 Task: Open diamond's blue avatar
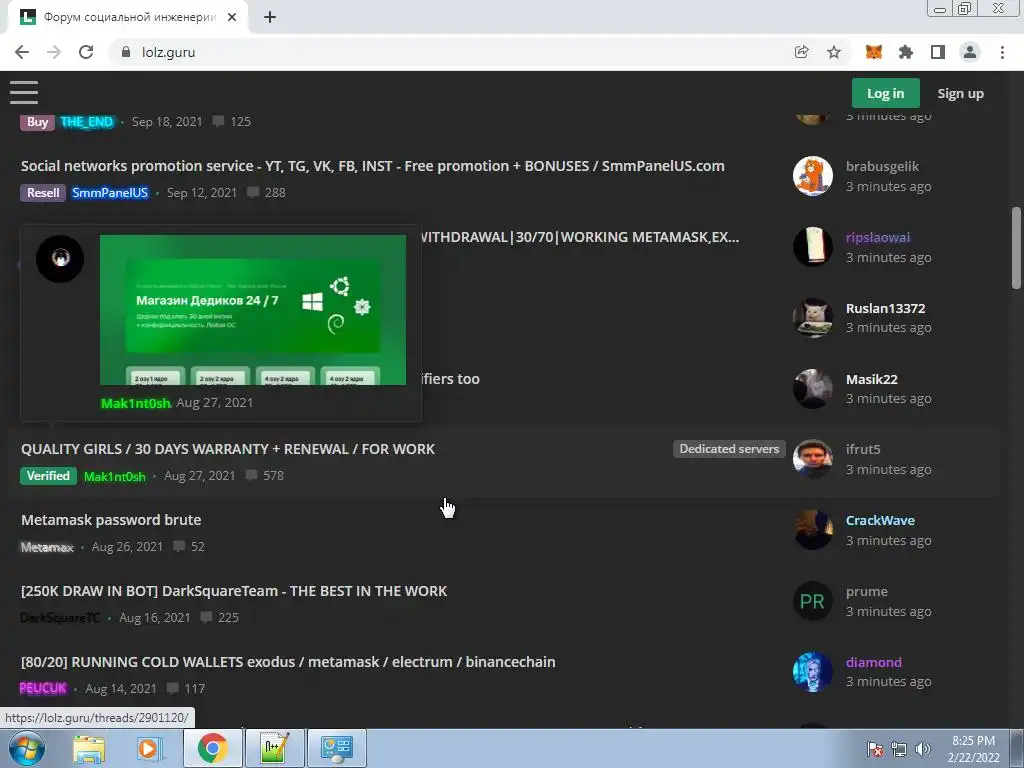[x=812, y=672]
